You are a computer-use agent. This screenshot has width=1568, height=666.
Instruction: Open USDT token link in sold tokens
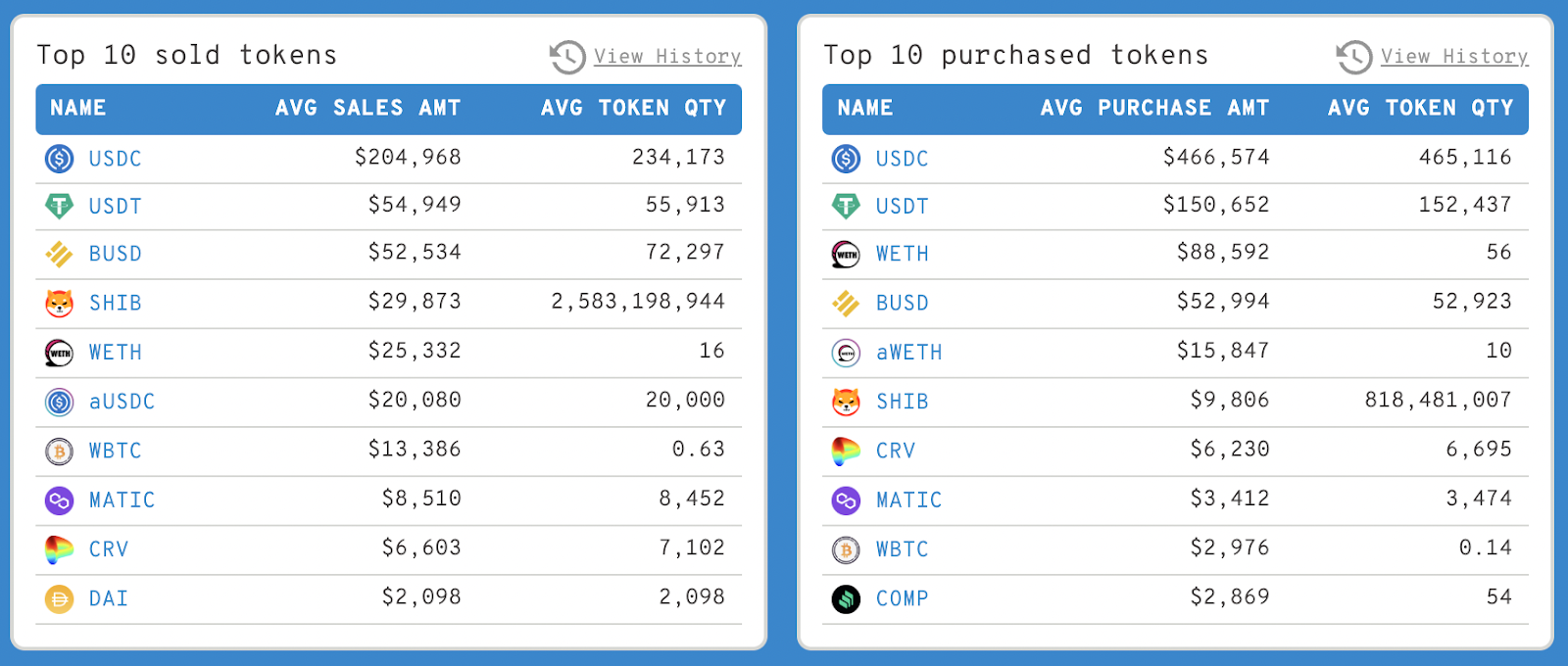coord(116,207)
